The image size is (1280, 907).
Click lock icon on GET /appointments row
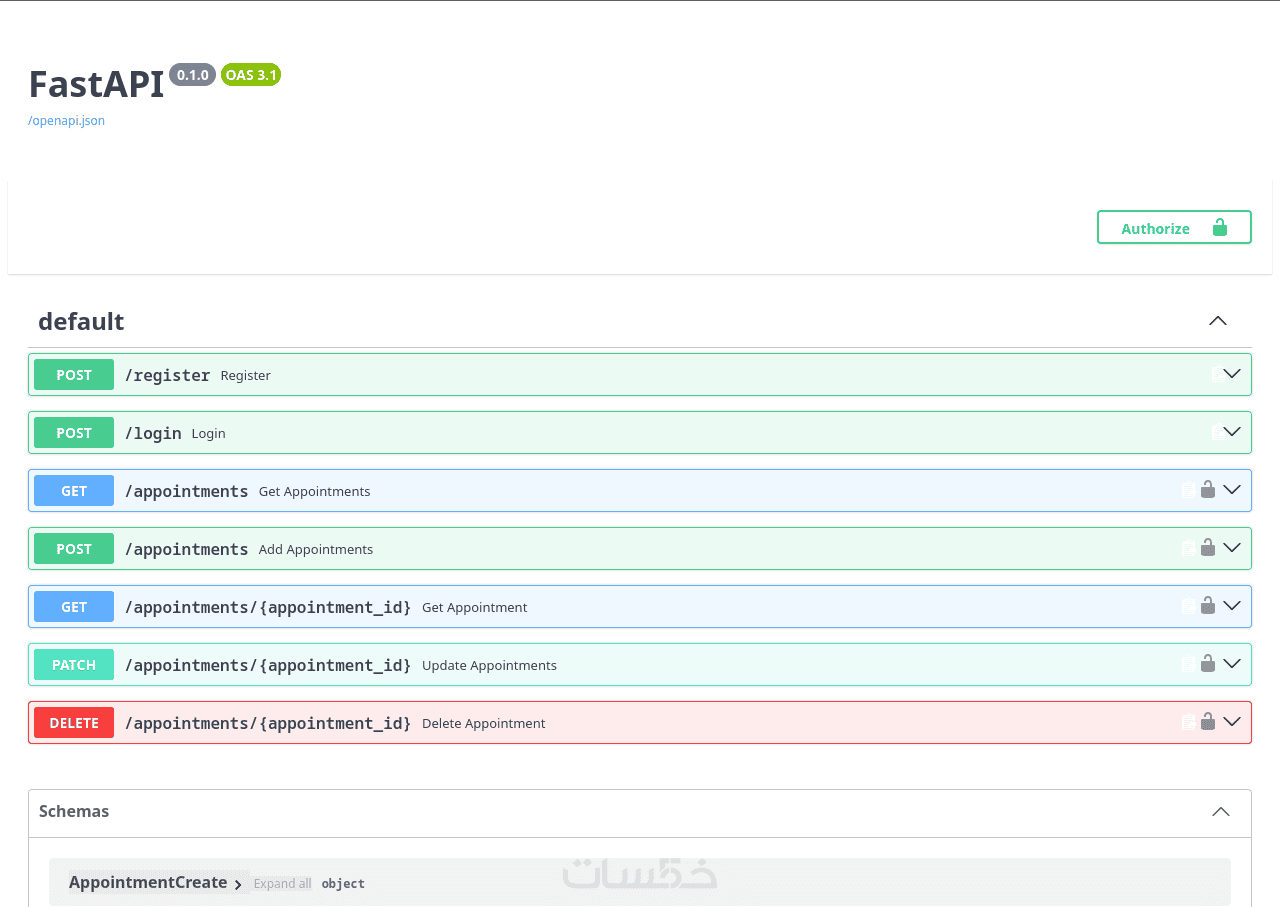tap(1208, 490)
